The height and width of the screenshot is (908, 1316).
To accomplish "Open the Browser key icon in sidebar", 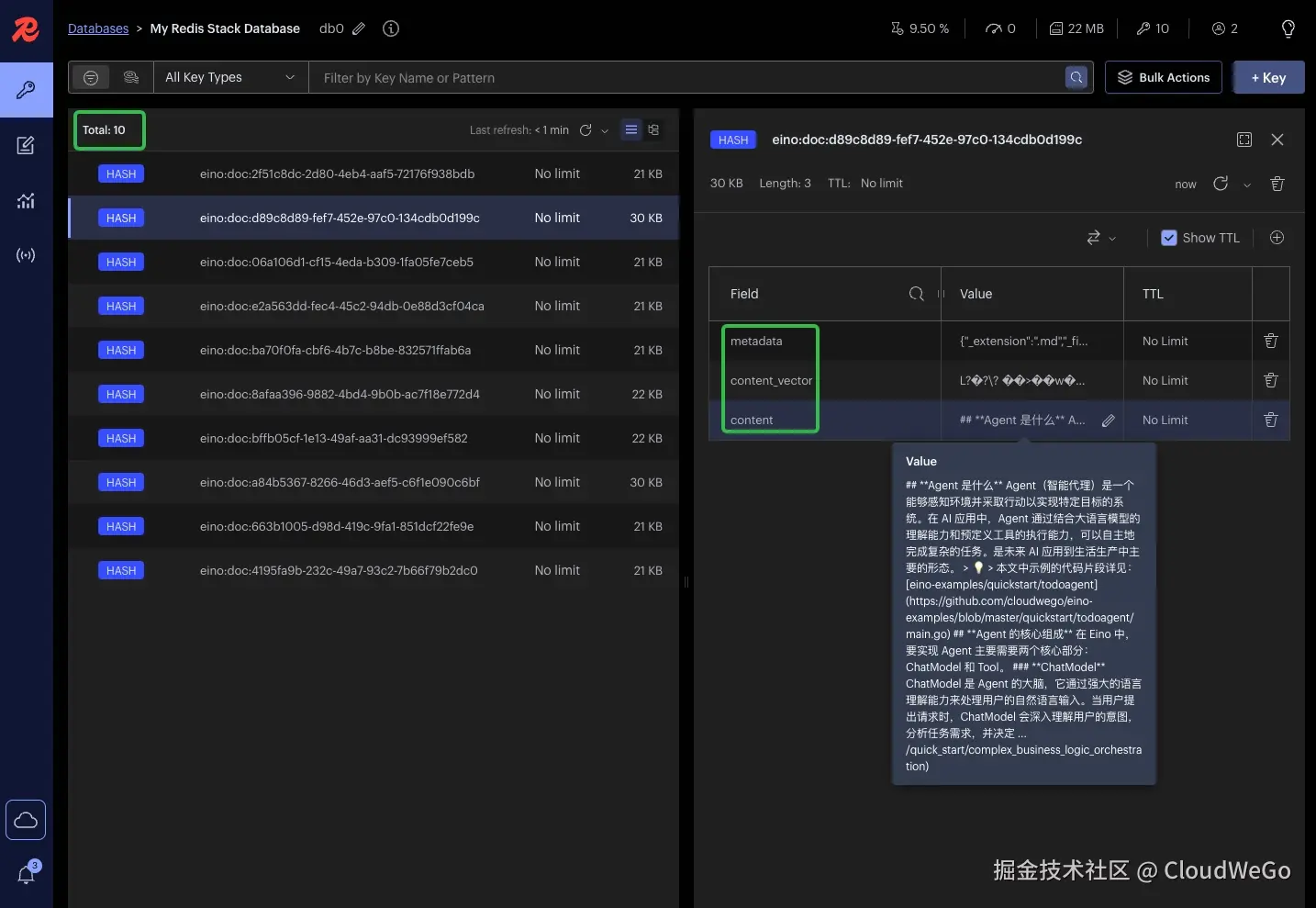I will point(26,90).
